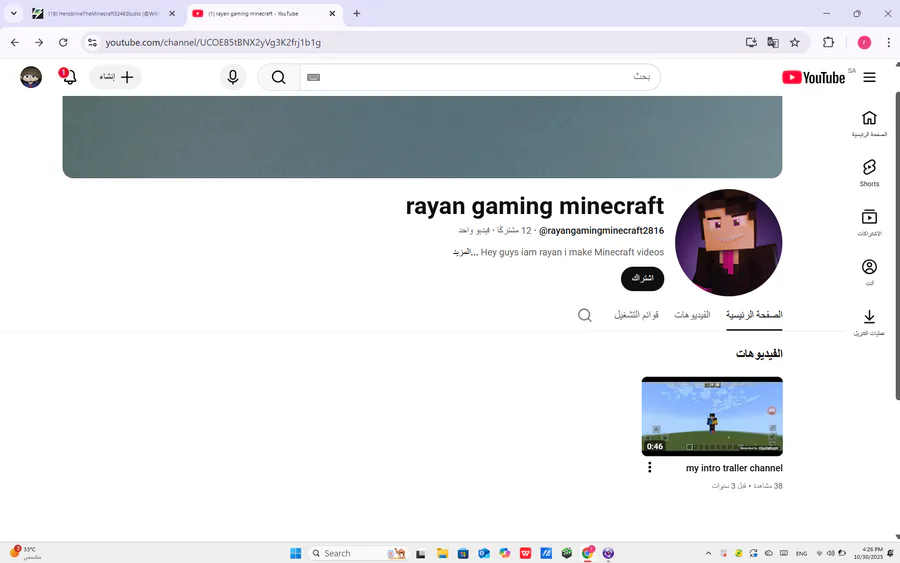Click the Create (إنشاء) button

click(x=116, y=77)
